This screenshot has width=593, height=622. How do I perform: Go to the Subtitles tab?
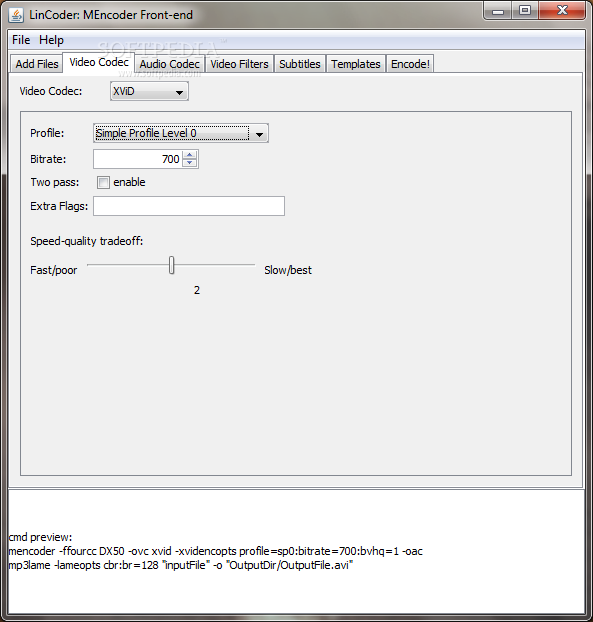coord(299,64)
